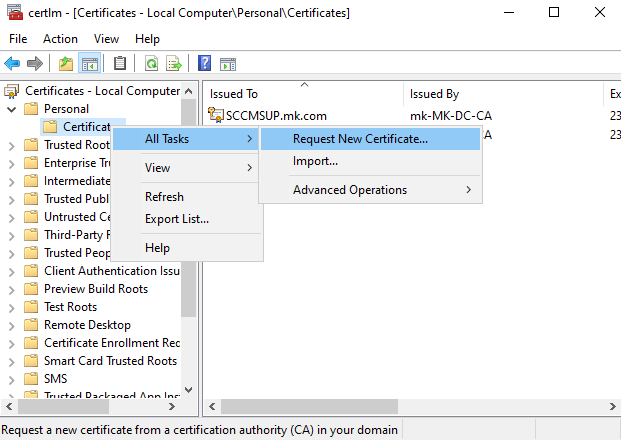Click the Refresh toolbar icon
621x440 pixels.
point(151,63)
